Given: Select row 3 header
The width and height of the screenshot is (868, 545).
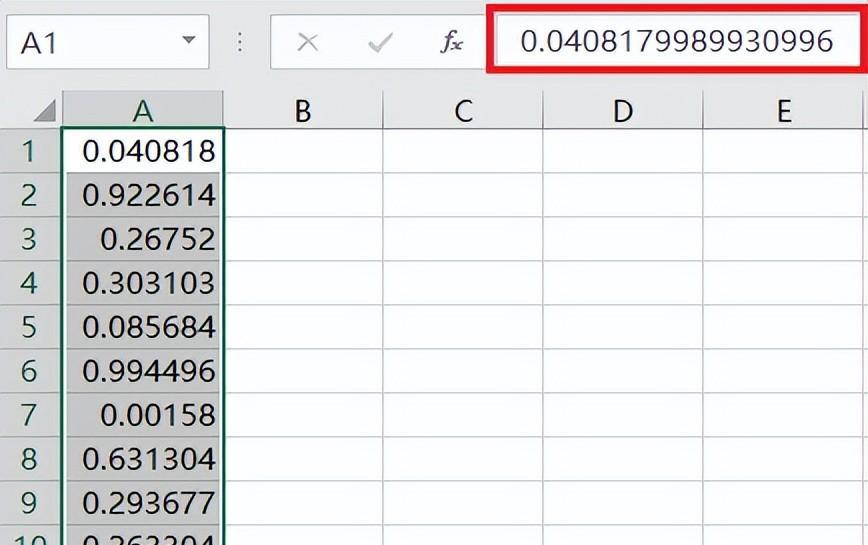Looking at the screenshot, I should coord(29,239).
